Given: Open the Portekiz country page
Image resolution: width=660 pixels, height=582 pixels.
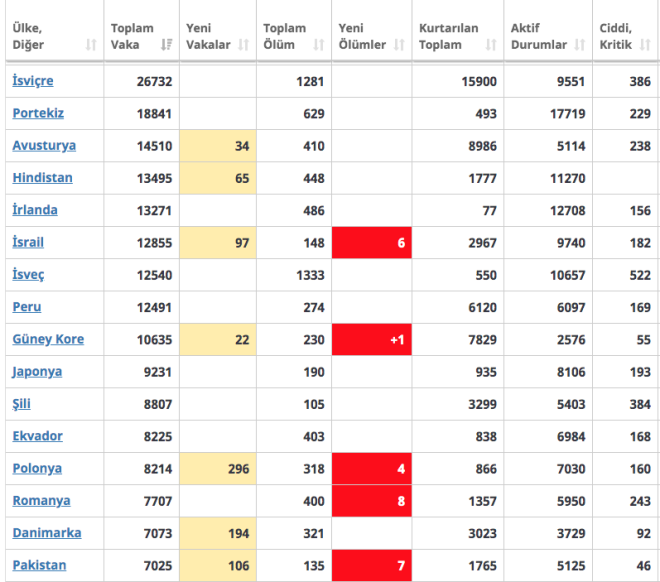Looking at the screenshot, I should 38,113.
